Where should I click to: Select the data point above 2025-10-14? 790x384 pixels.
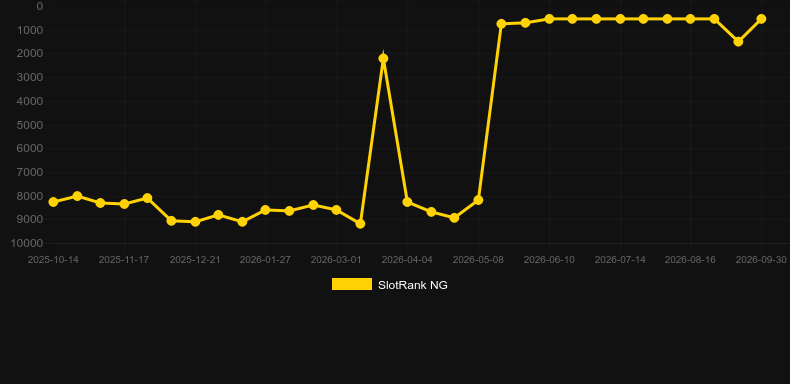pos(53,202)
